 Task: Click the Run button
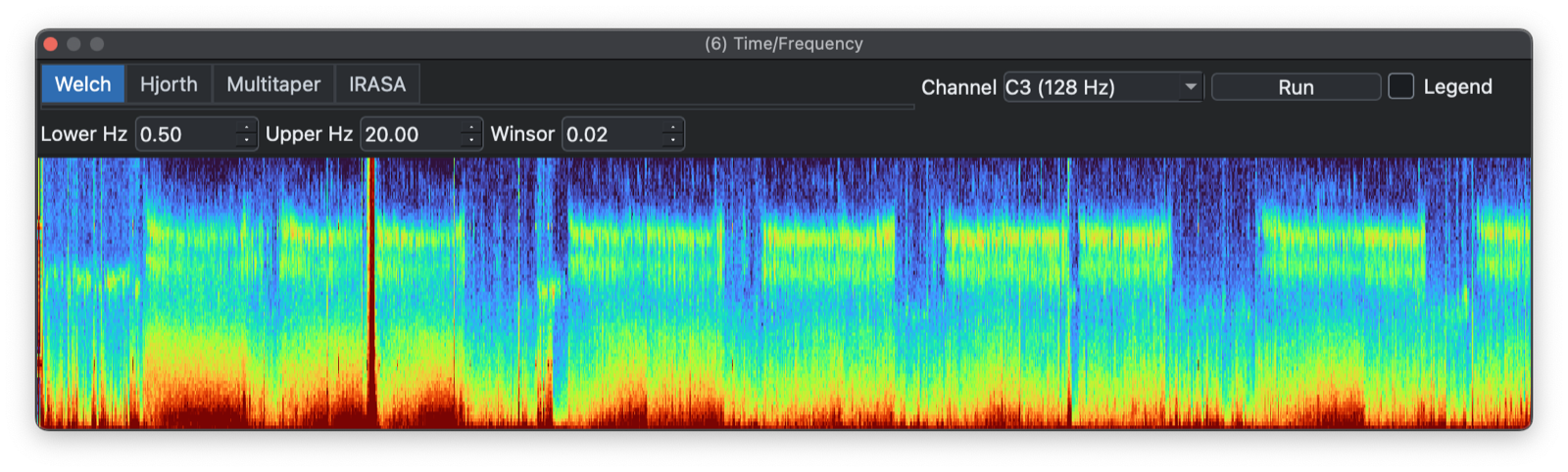(1296, 87)
